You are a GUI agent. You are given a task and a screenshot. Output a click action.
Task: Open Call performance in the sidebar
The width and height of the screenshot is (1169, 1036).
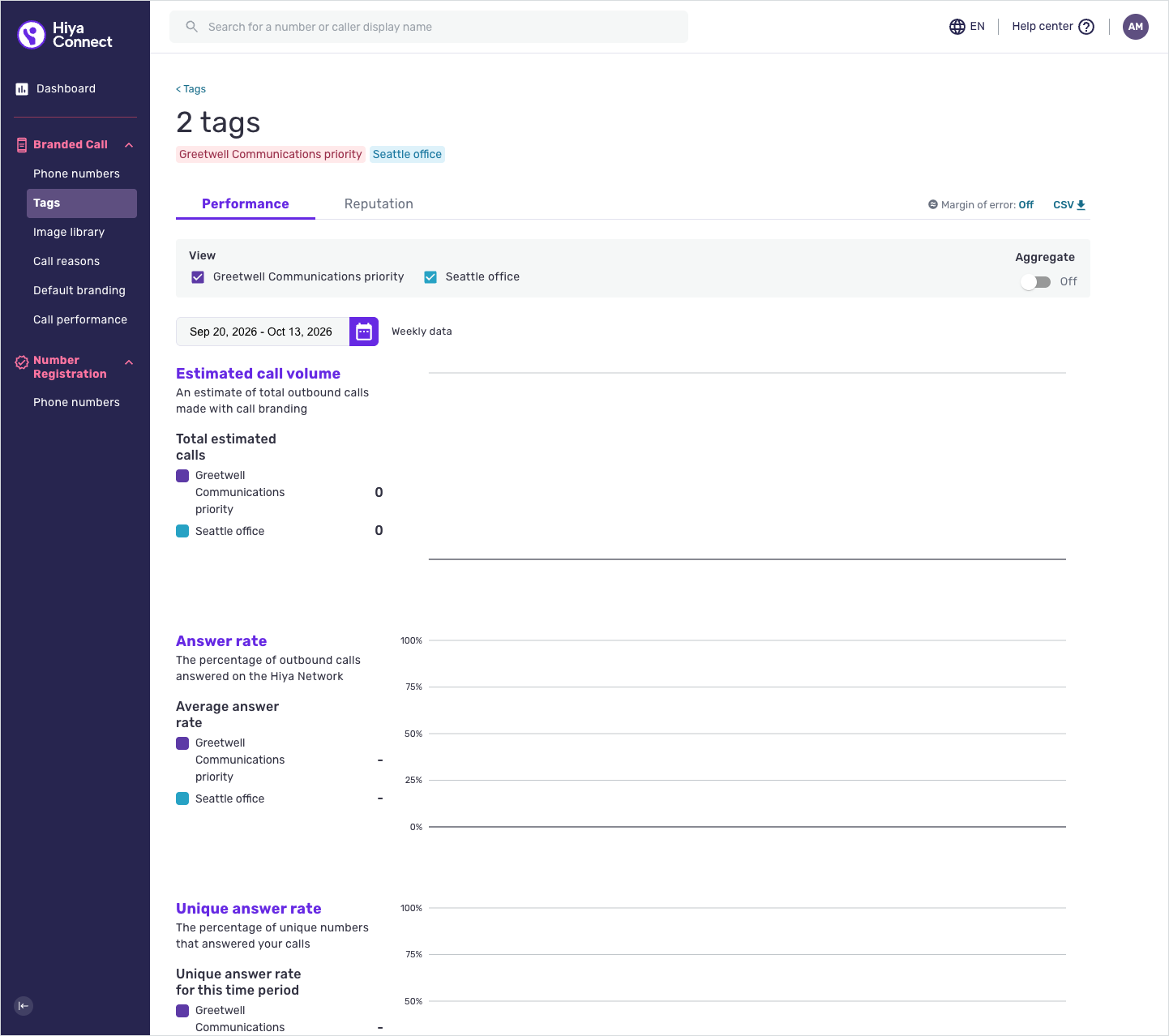coord(80,320)
